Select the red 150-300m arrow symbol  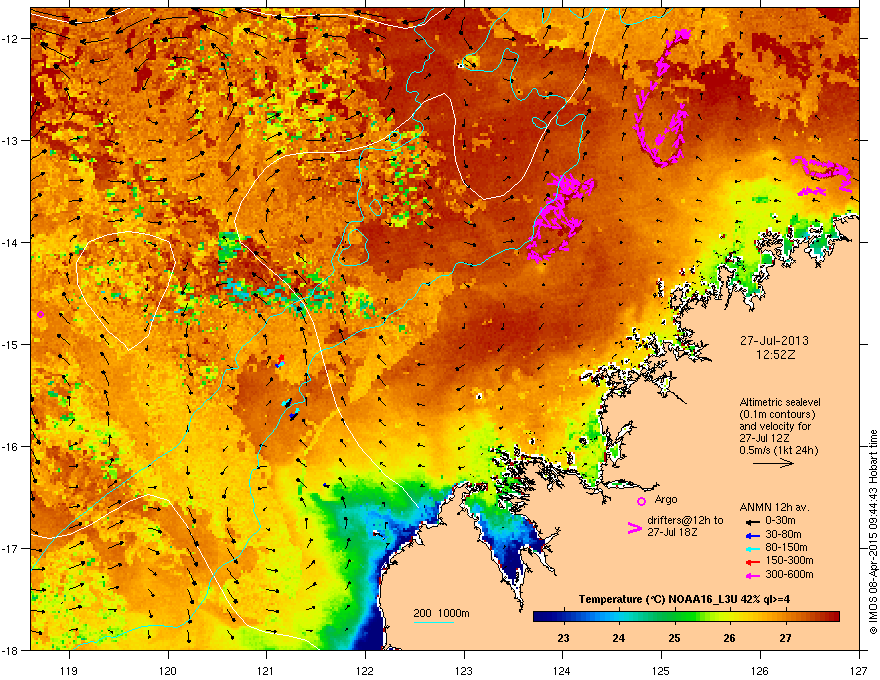tap(753, 562)
